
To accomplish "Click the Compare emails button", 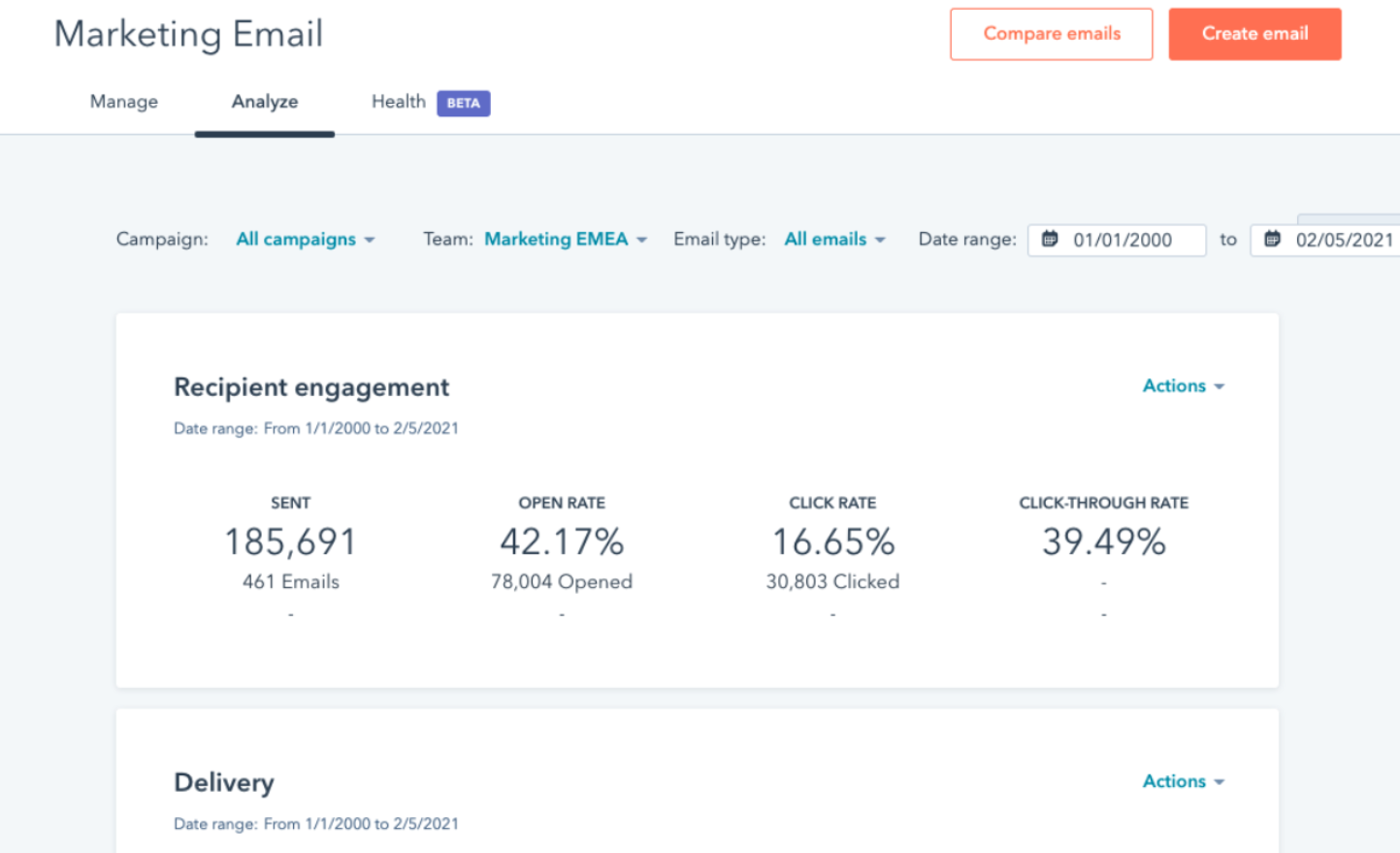I will (1051, 33).
